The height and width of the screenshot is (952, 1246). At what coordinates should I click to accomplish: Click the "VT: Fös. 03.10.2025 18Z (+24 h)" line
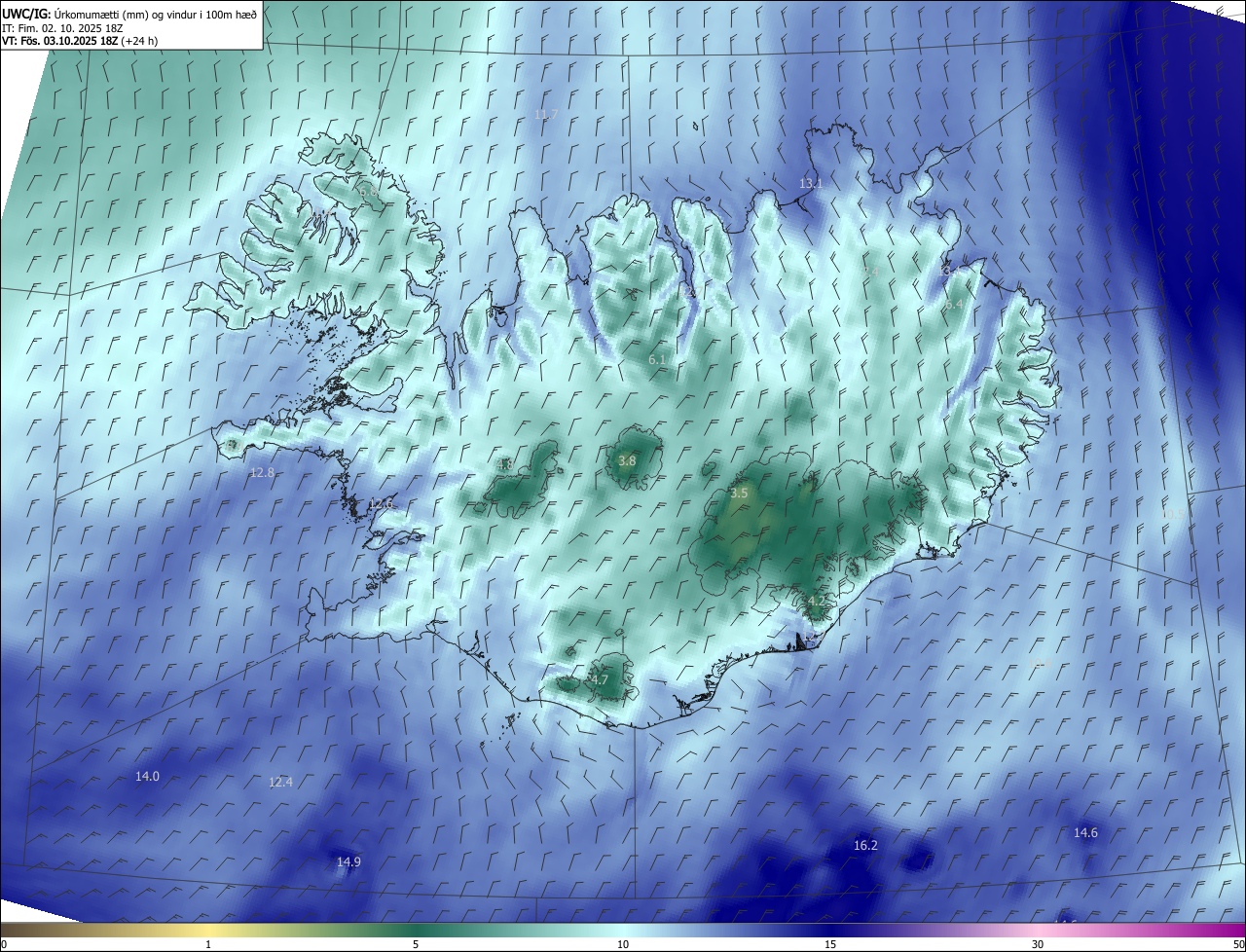(x=80, y=42)
